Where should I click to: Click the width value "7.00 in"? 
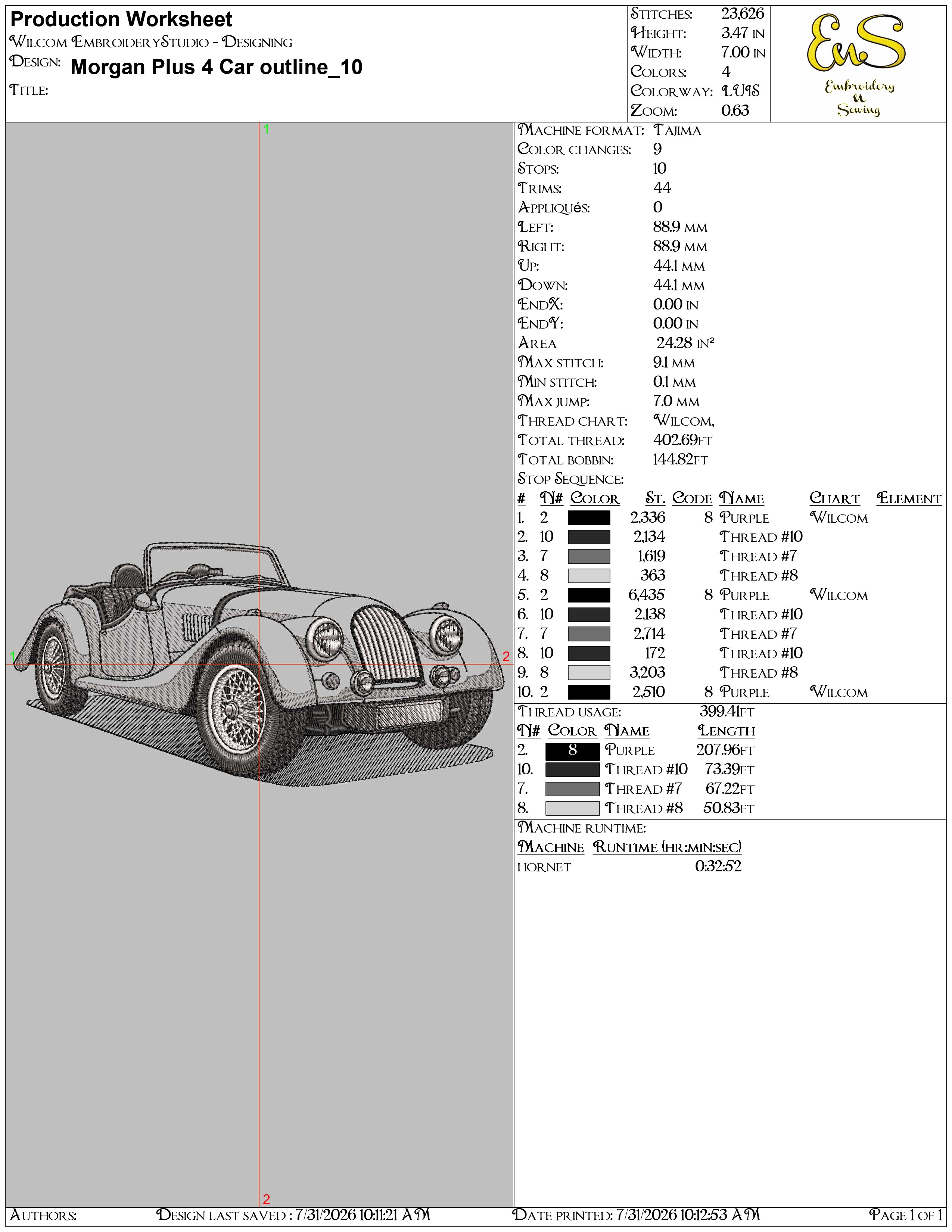(743, 53)
